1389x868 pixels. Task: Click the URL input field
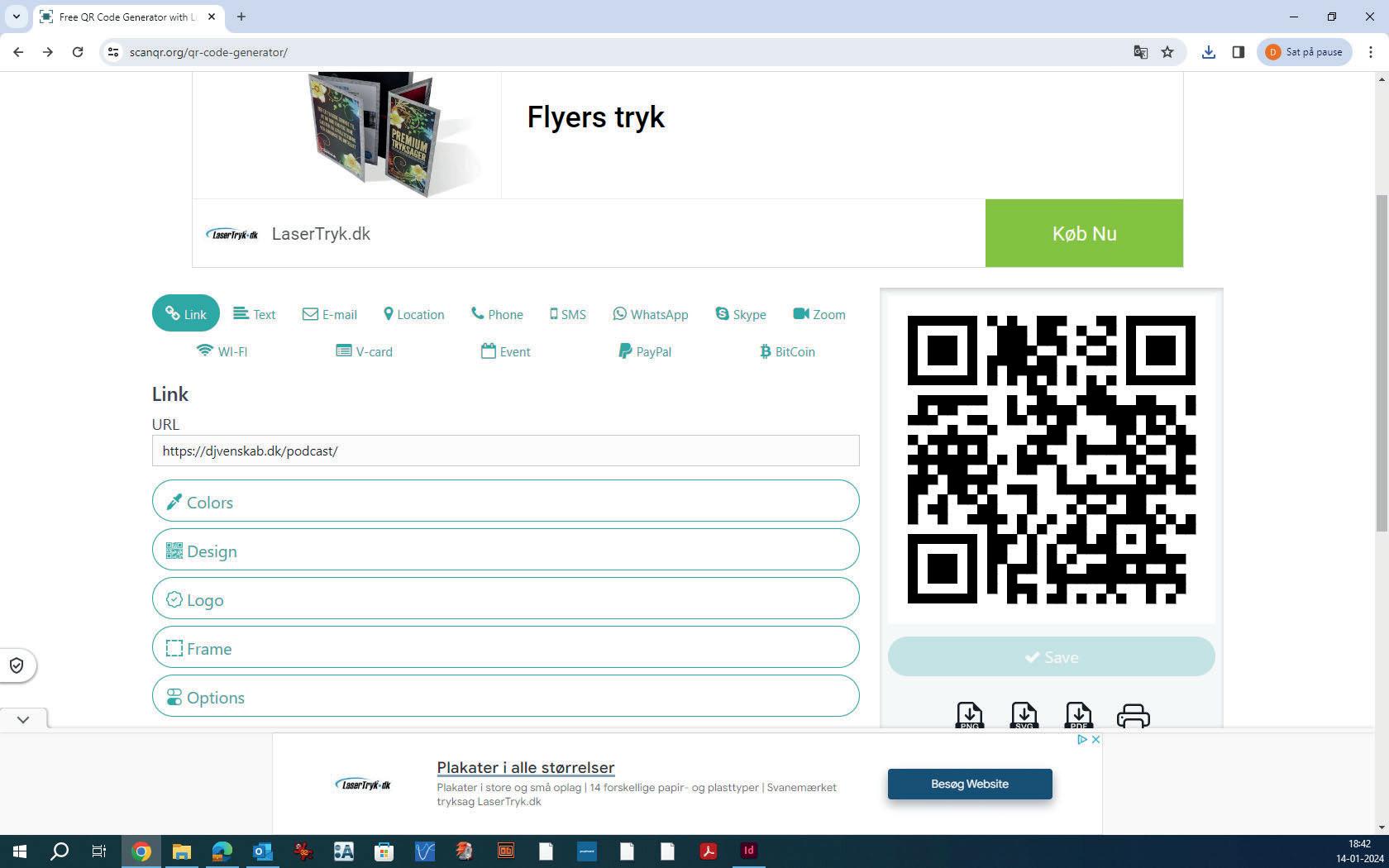coord(505,451)
